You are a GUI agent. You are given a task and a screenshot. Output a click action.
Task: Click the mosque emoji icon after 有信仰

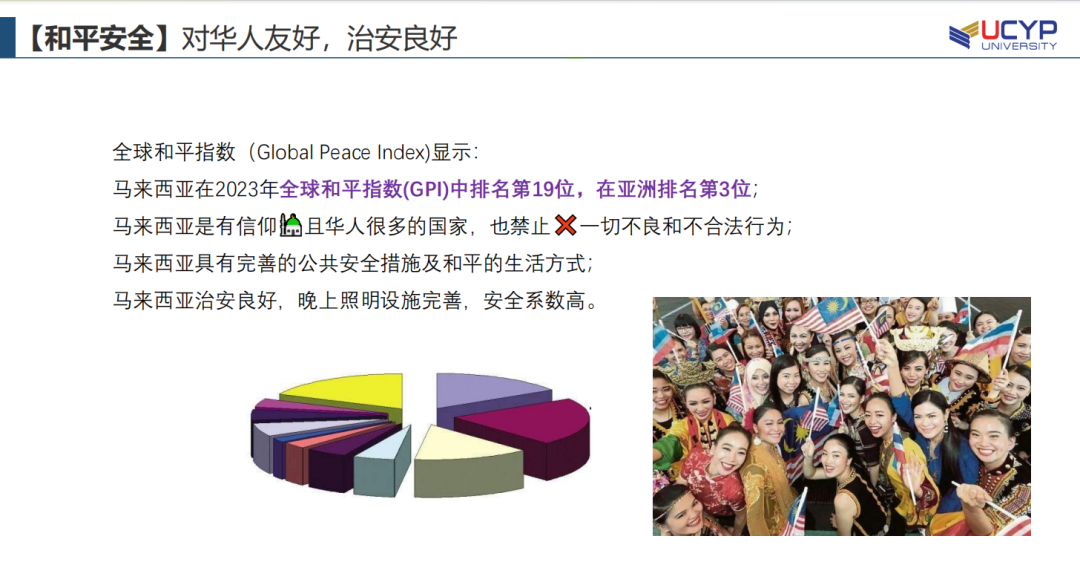(291, 225)
